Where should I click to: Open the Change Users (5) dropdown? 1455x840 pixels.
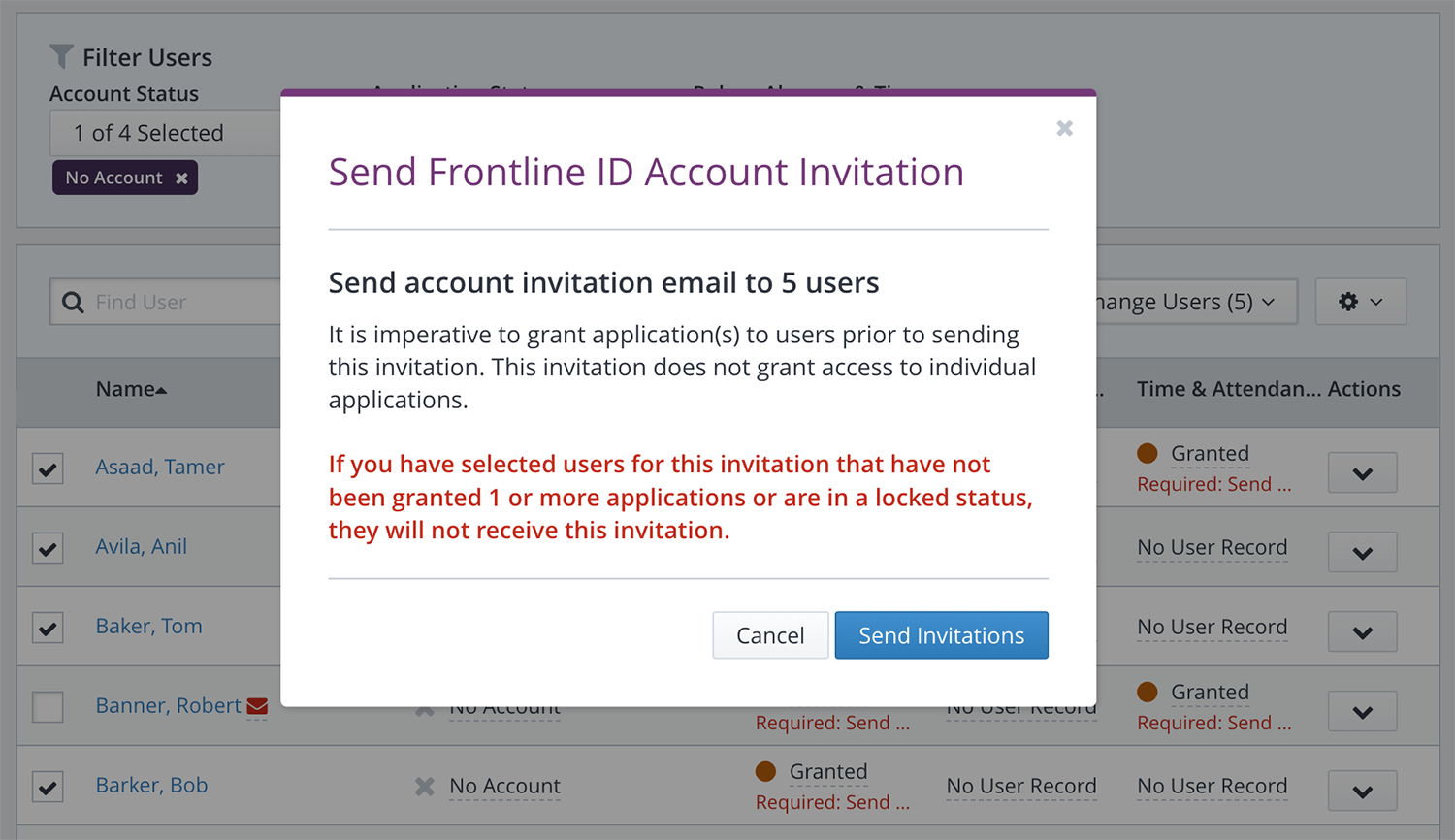pyautogui.click(x=1193, y=303)
